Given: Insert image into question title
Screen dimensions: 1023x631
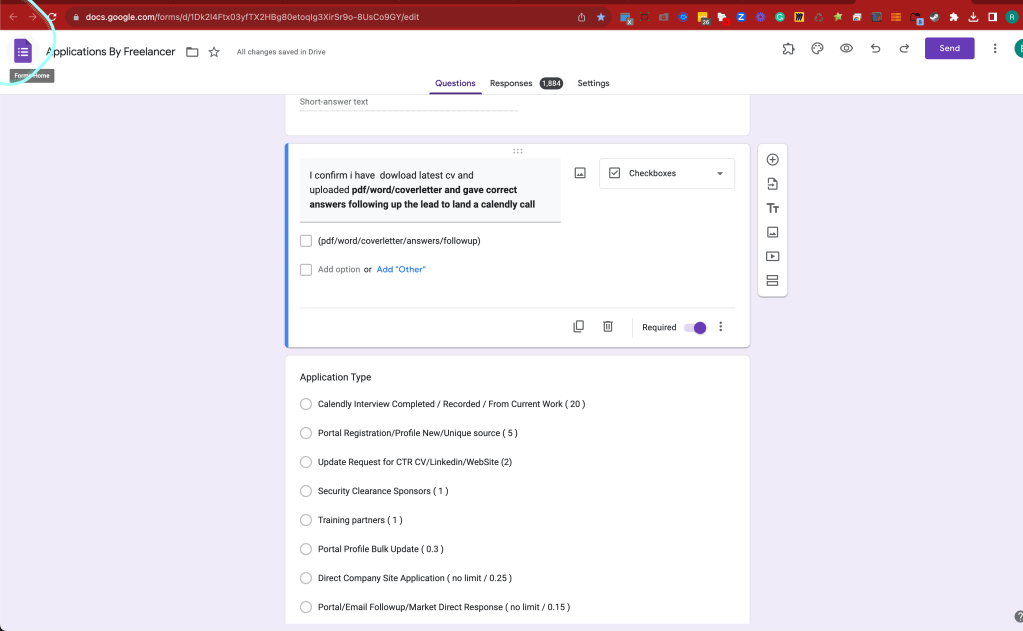Looking at the screenshot, I should click(580, 173).
